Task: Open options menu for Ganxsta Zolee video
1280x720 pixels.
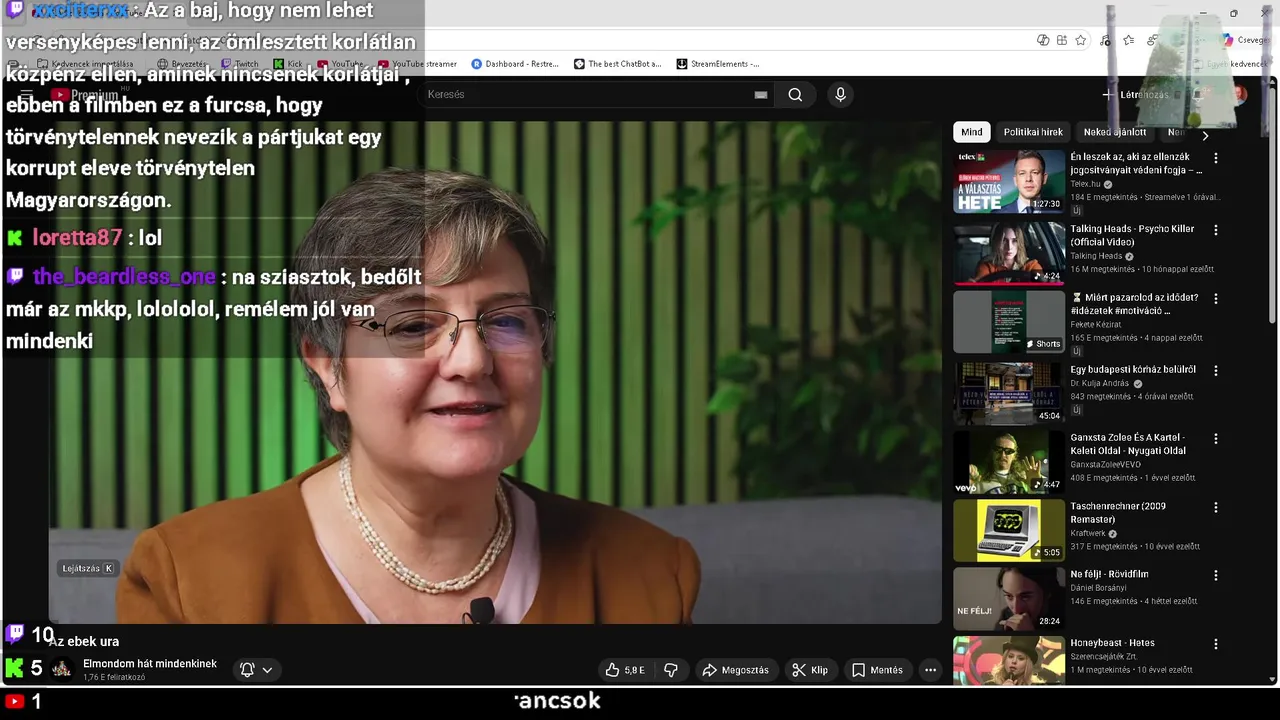Action: point(1216,438)
